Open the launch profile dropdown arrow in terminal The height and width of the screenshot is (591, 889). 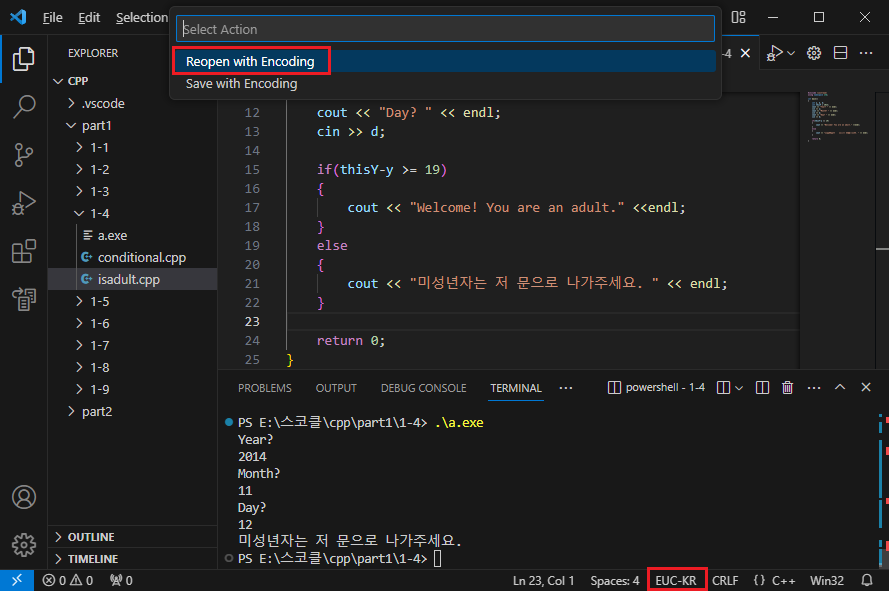point(739,388)
